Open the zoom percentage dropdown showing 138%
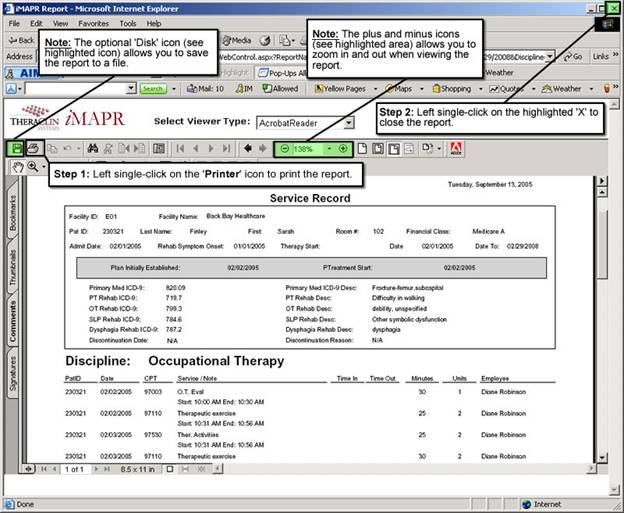Viewport: 624px width, 513px height. [328, 148]
